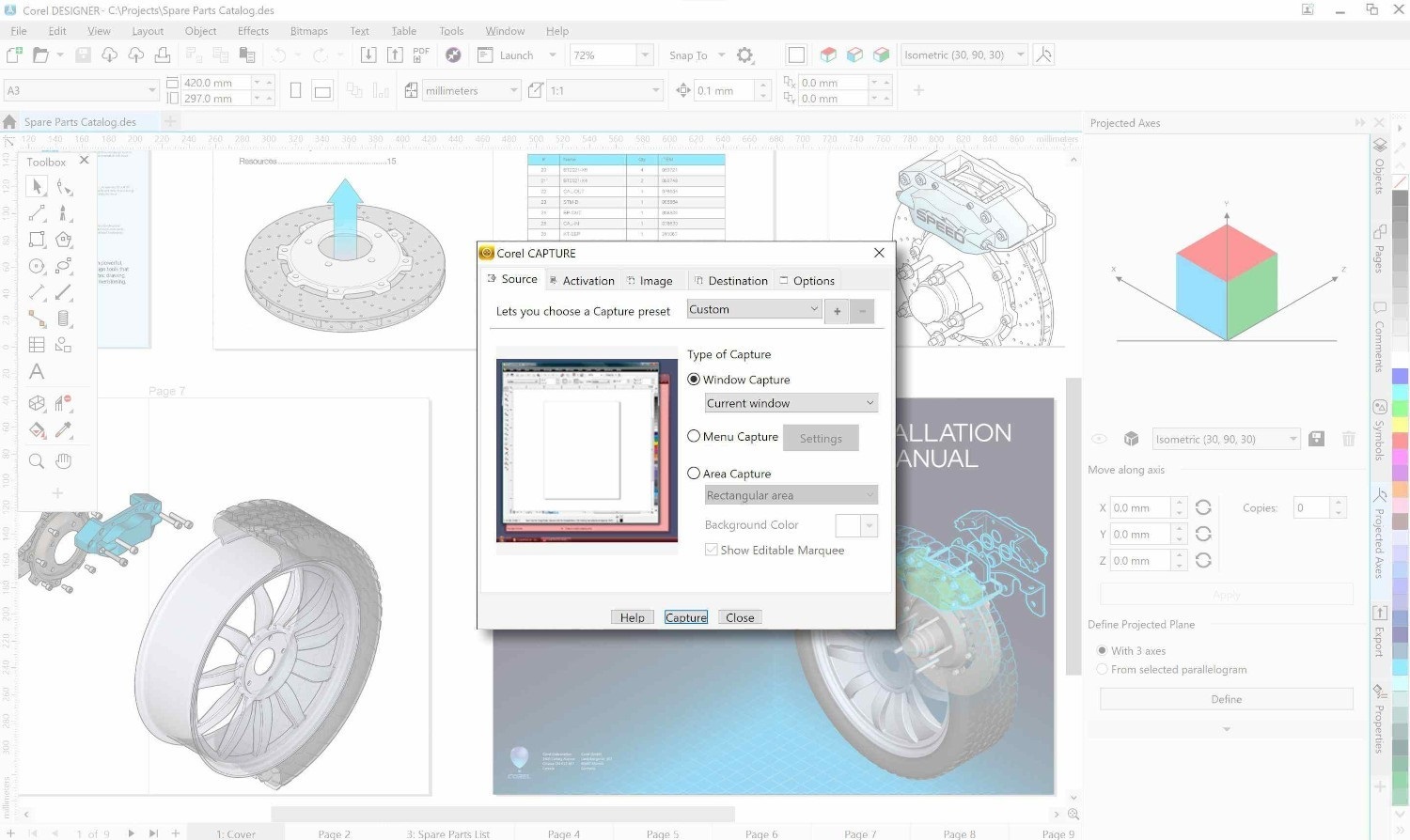This screenshot has height=840, width=1410.
Task: Click the Import icon in toolbar
Action: click(x=368, y=55)
